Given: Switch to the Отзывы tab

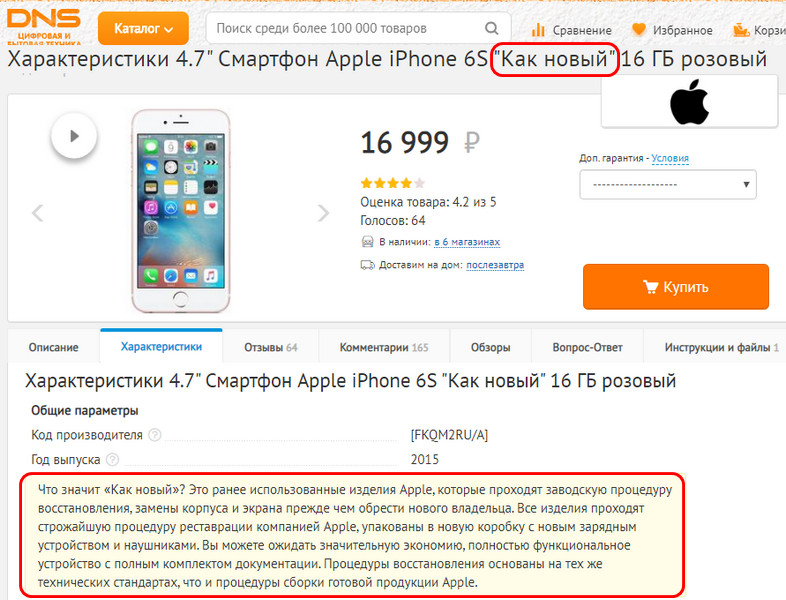Looking at the screenshot, I should pyautogui.click(x=271, y=347).
